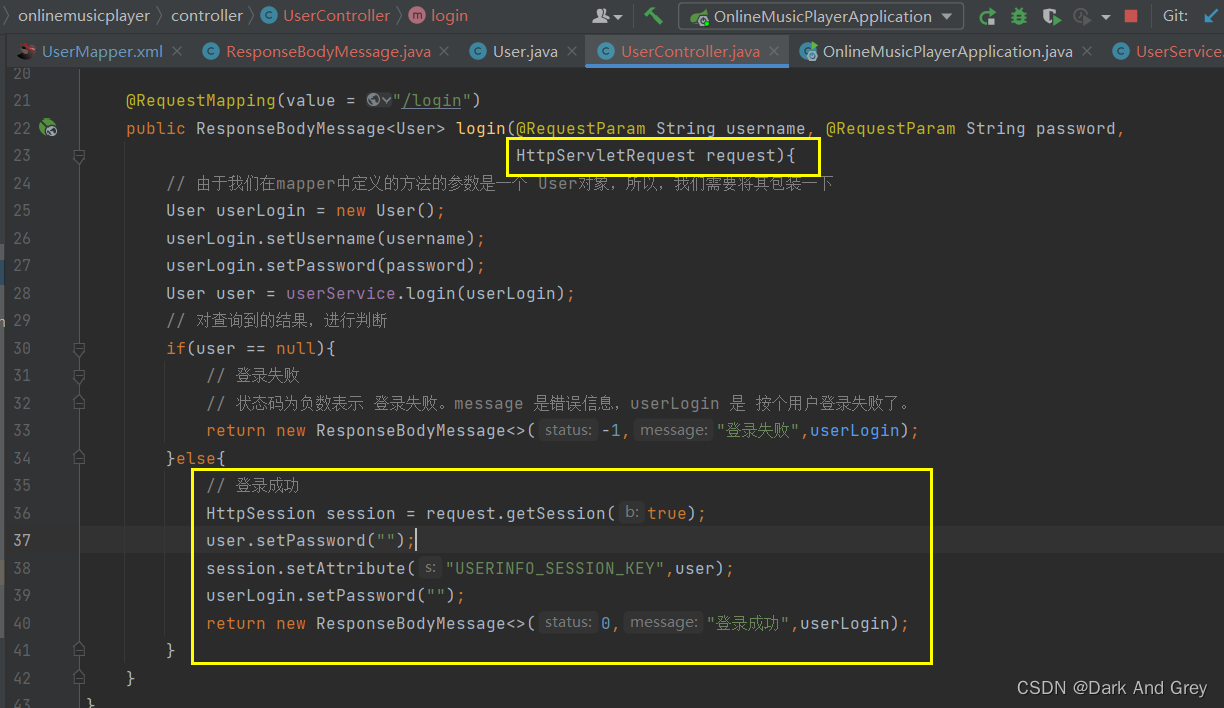Toggle fold marker at line 31 comment
The image size is (1224, 708).
pyautogui.click(x=79, y=376)
